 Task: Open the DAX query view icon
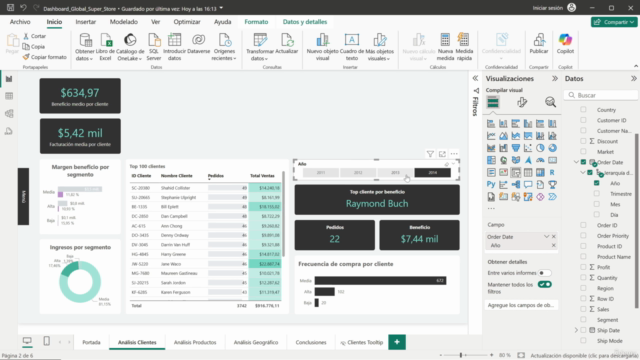point(9,131)
